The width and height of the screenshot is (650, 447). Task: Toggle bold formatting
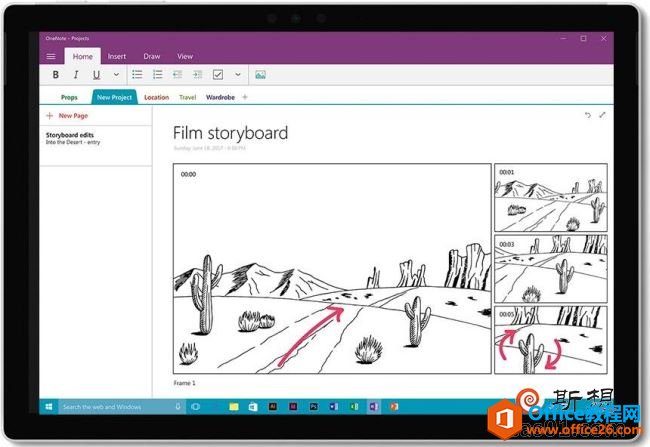(x=56, y=75)
